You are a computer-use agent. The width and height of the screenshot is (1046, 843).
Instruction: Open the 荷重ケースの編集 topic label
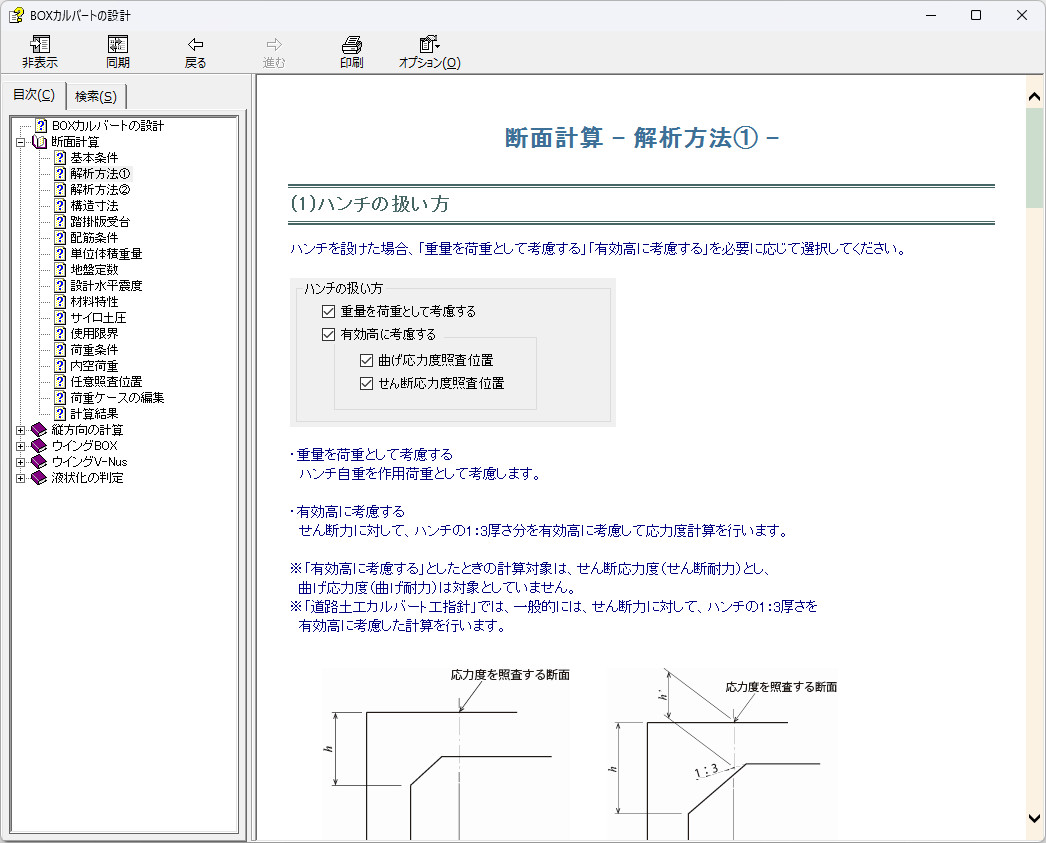(117, 397)
